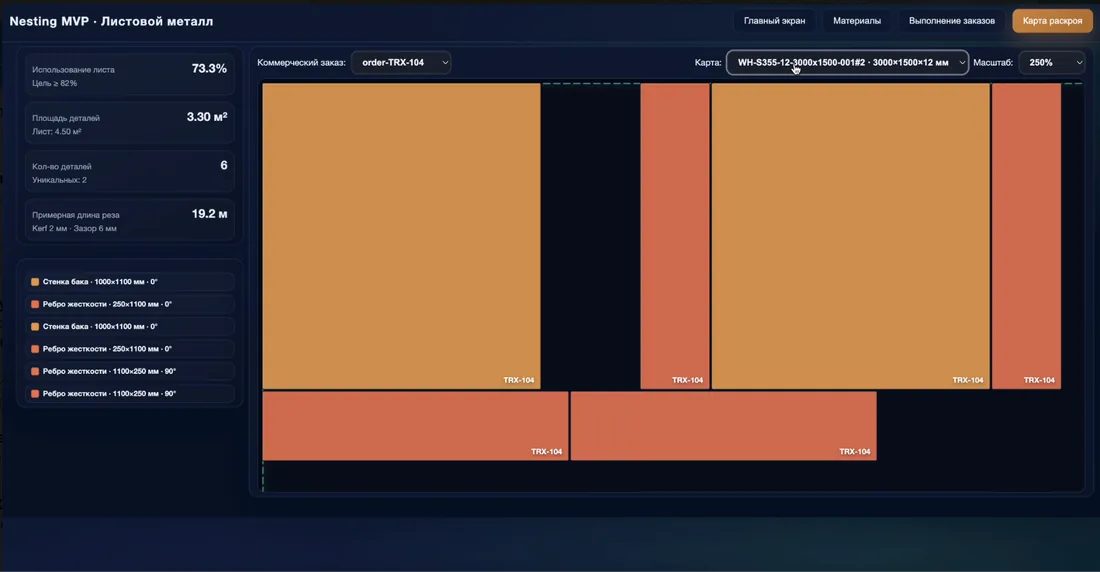Select the second horizontal rib part on bottom row
Viewport: 1100px width, 572px height.
723,426
